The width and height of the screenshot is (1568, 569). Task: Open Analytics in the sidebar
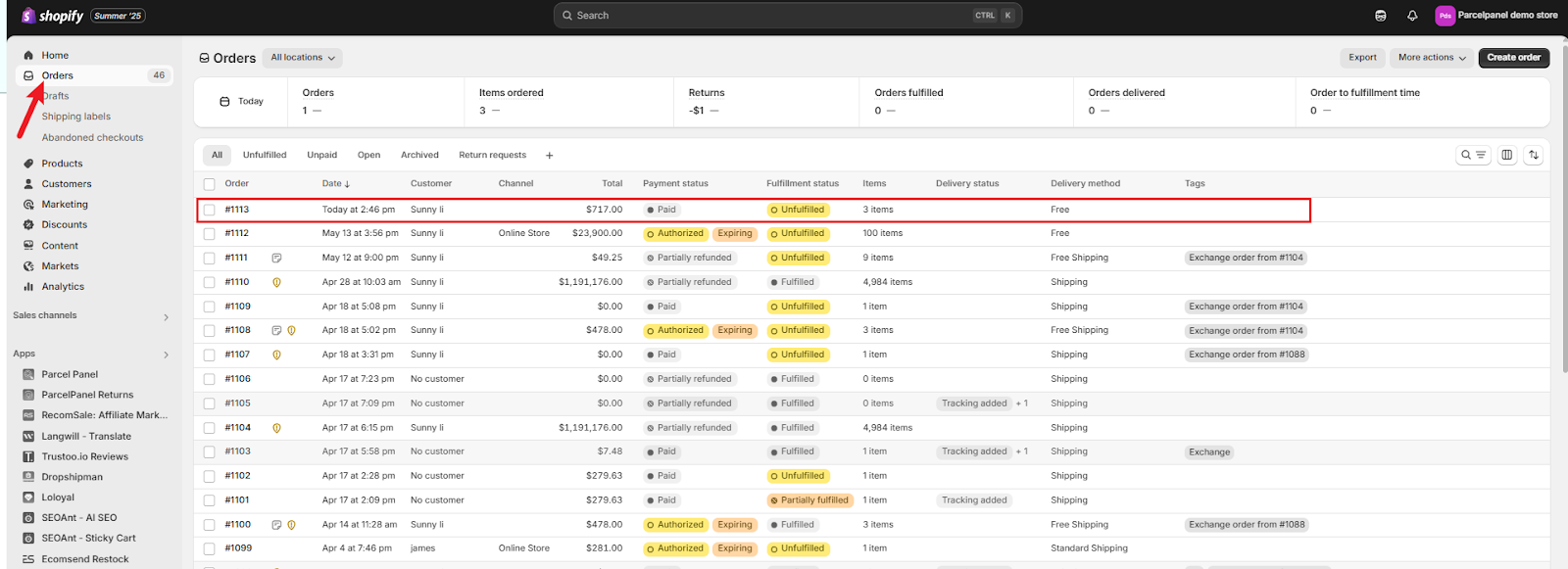[x=63, y=287]
